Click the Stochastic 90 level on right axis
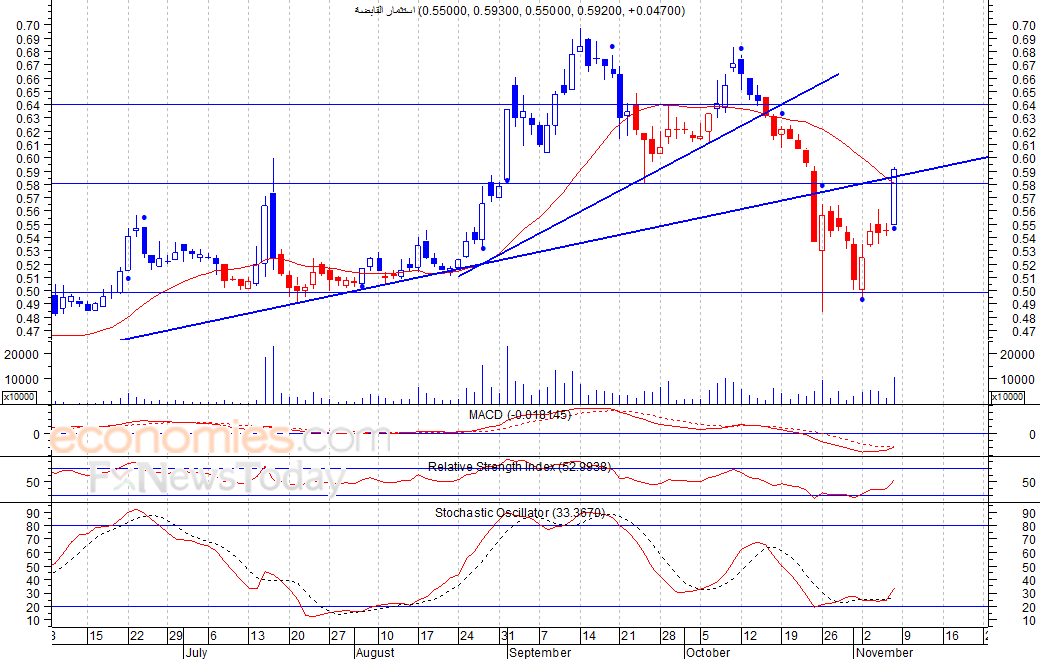This screenshot has width=1040, height=659. click(1029, 514)
